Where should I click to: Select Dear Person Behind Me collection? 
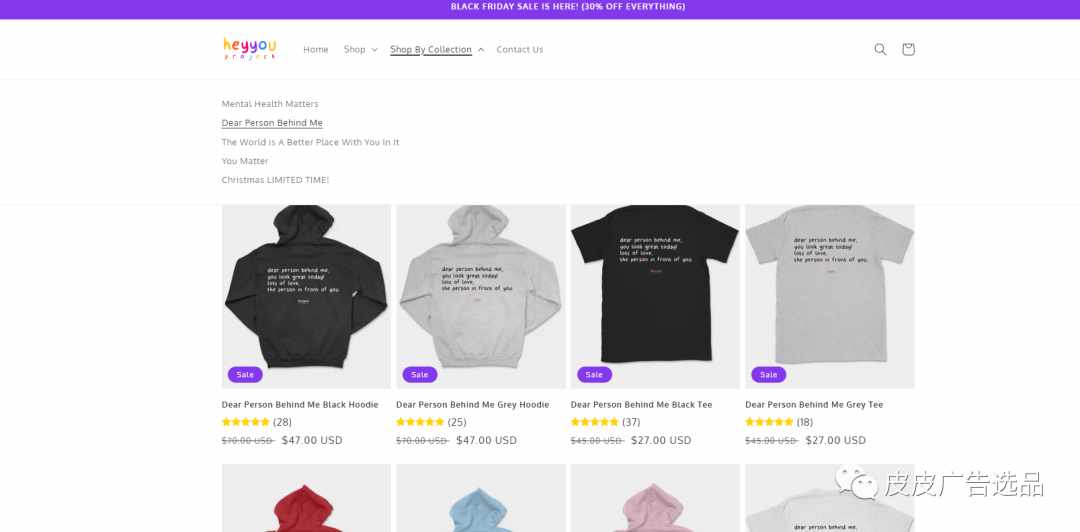[272, 123]
